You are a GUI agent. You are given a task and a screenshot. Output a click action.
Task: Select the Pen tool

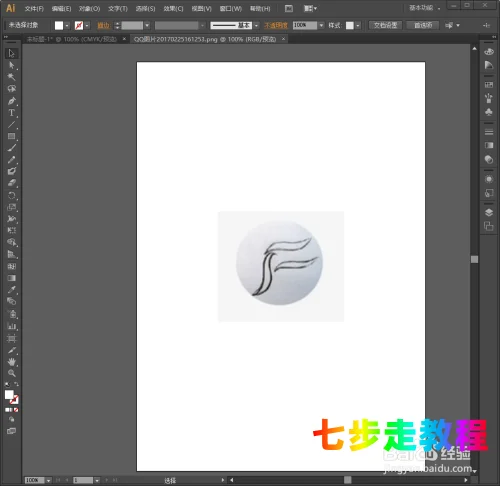[x=11, y=101]
